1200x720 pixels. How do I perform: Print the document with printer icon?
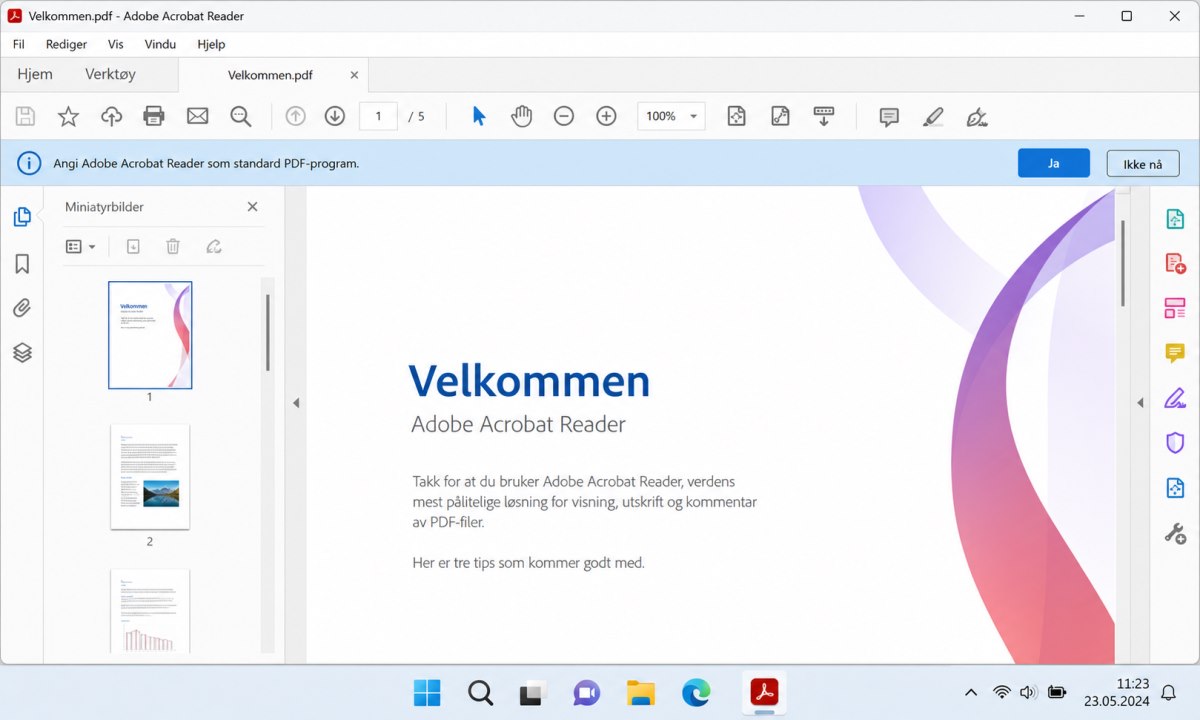(154, 116)
